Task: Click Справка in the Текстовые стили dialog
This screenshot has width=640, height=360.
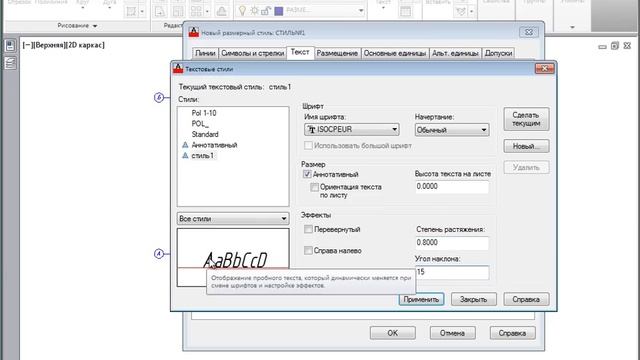Action: coord(526,299)
